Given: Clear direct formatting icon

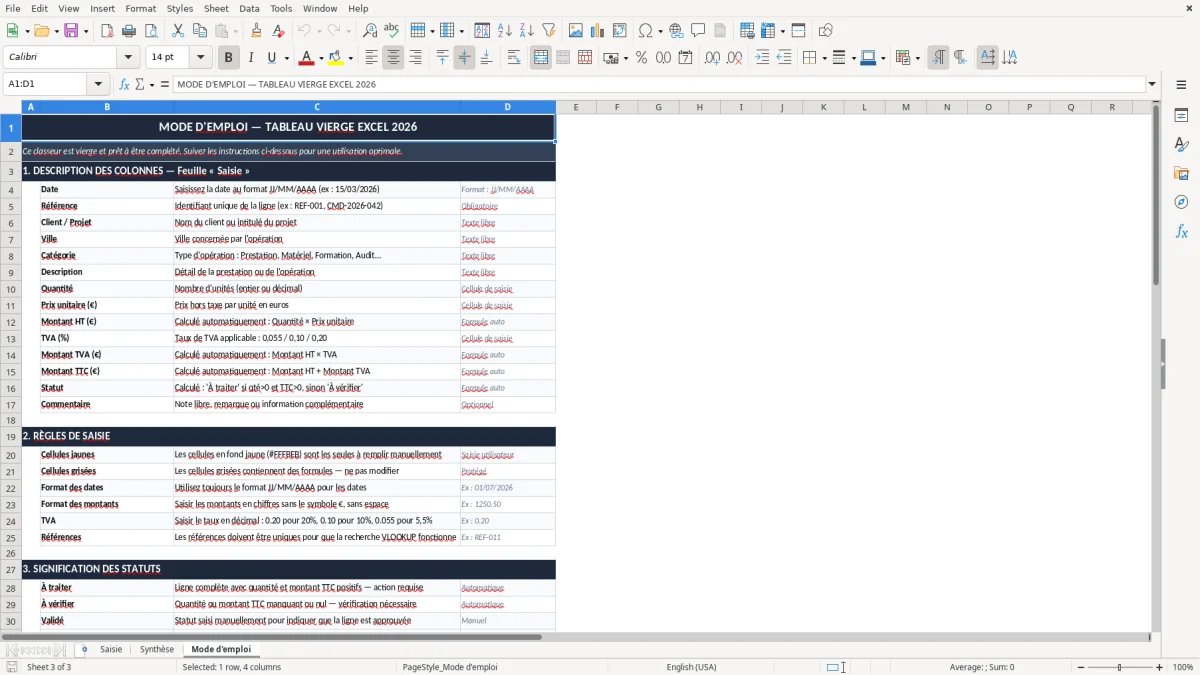Looking at the screenshot, I should [x=278, y=31].
